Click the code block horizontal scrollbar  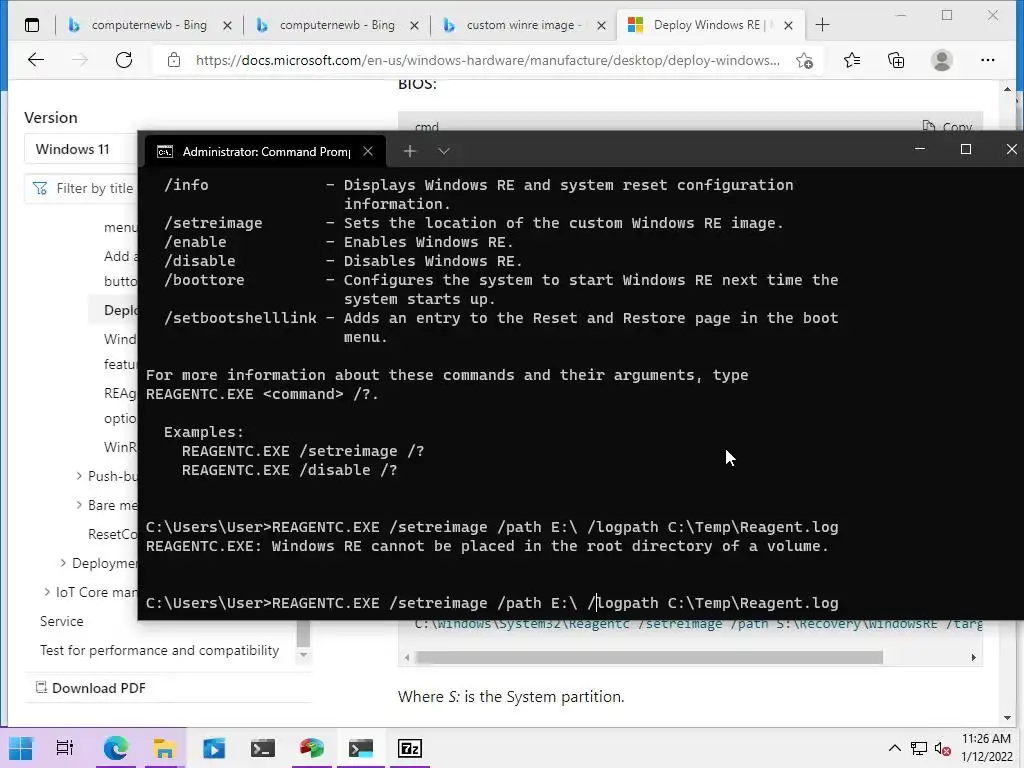[649, 657]
